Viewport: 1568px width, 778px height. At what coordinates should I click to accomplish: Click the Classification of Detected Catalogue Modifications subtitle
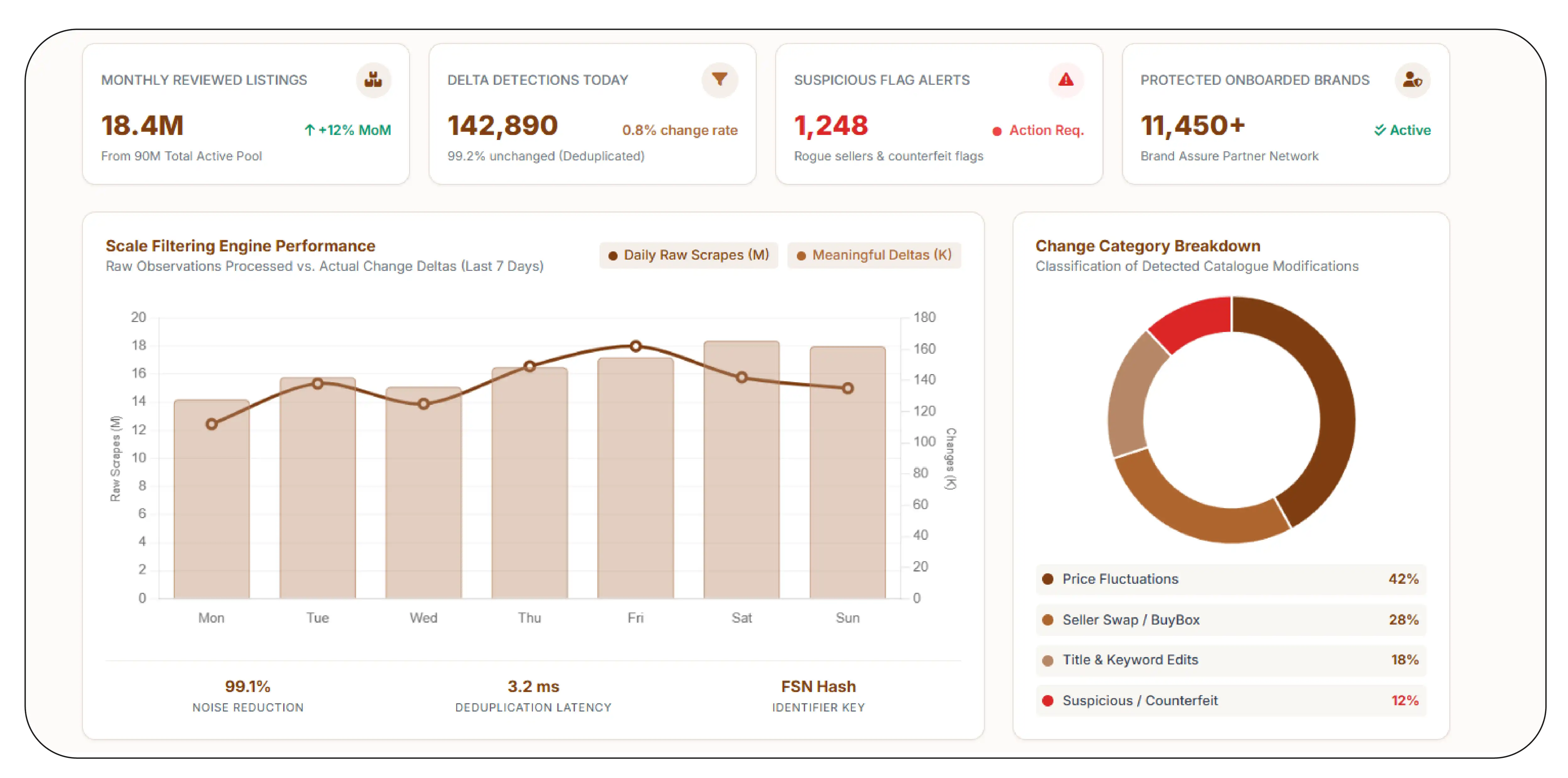[1197, 266]
